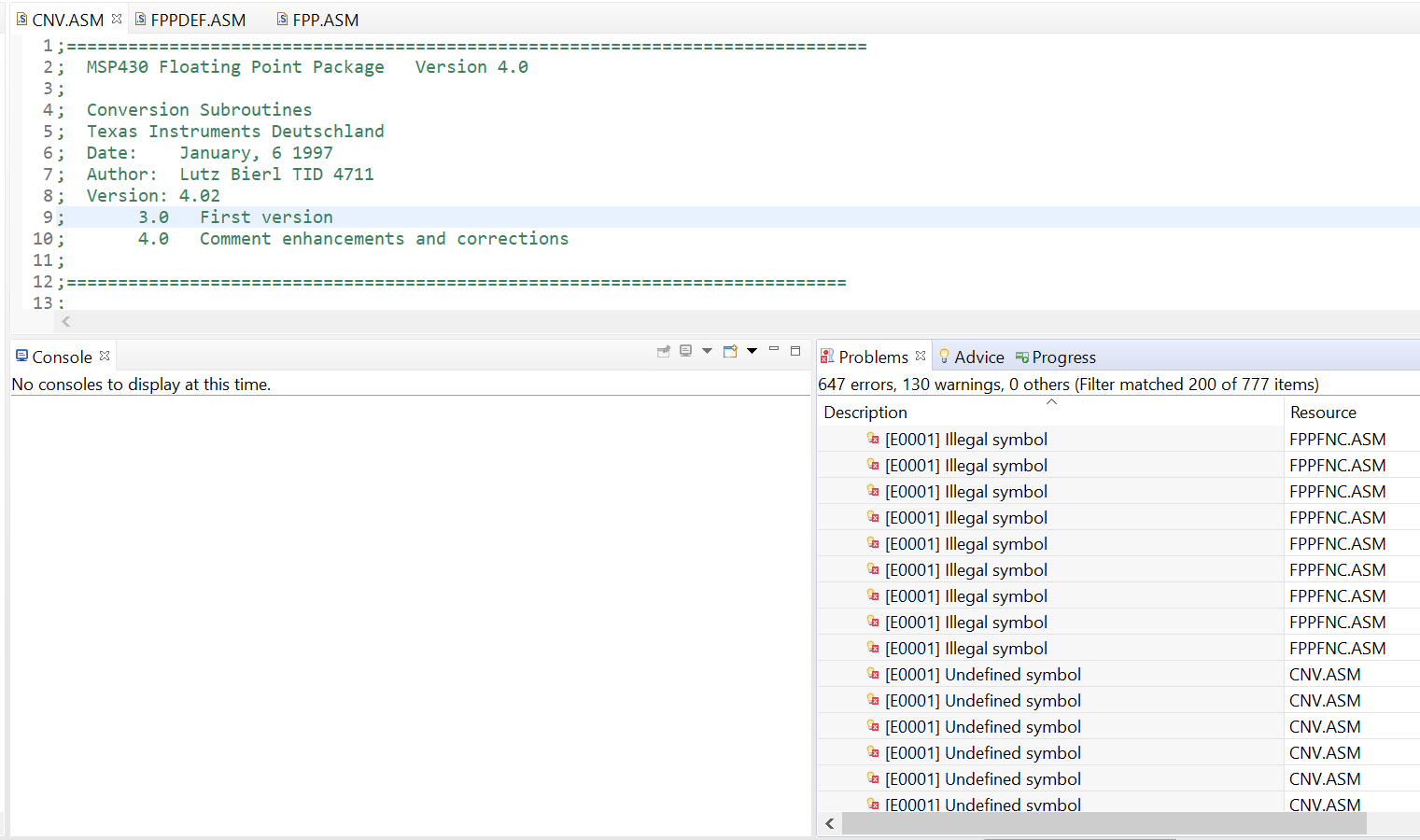Click the 'Comment enhancements and corrections' line
Viewport: 1420px width, 840px height.
coord(384,238)
